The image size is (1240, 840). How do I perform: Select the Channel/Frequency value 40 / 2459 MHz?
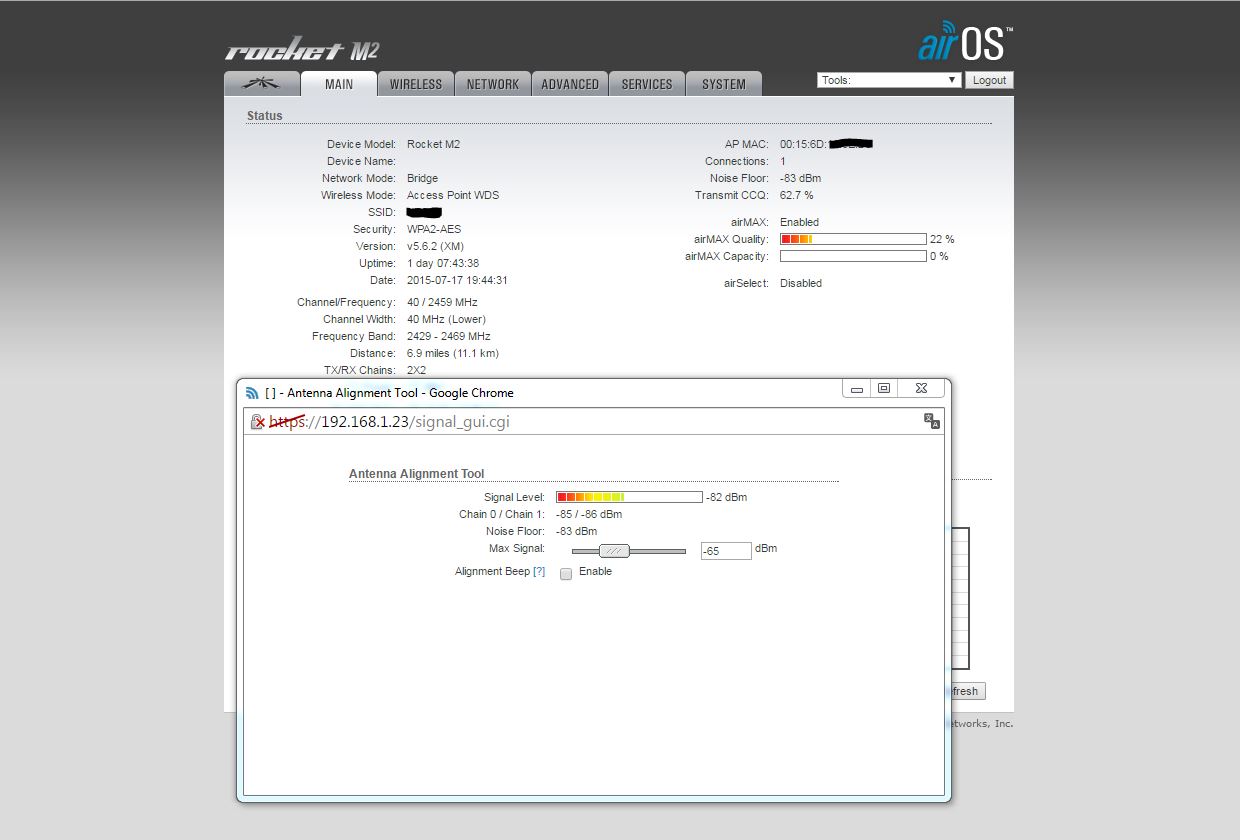(442, 302)
